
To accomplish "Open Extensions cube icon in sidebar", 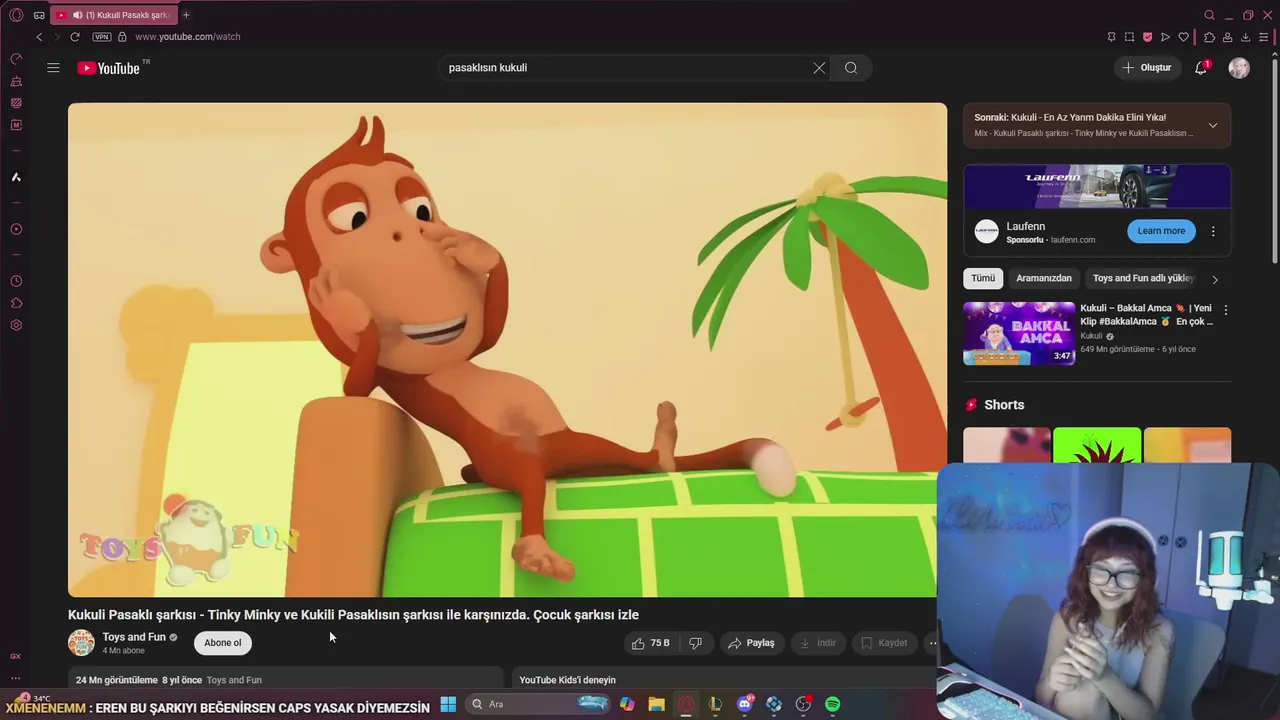I will [16, 303].
